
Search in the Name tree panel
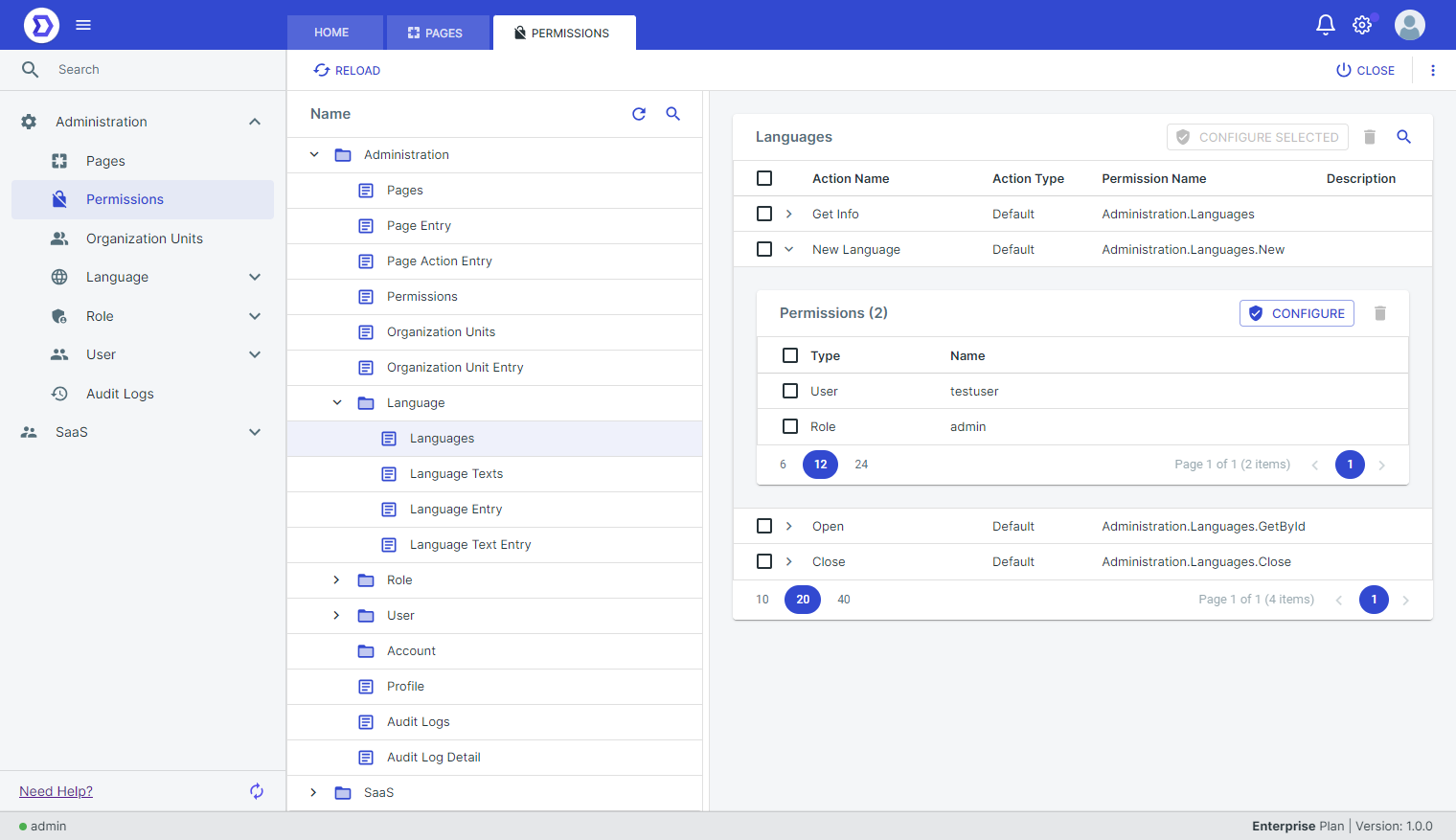(x=673, y=114)
